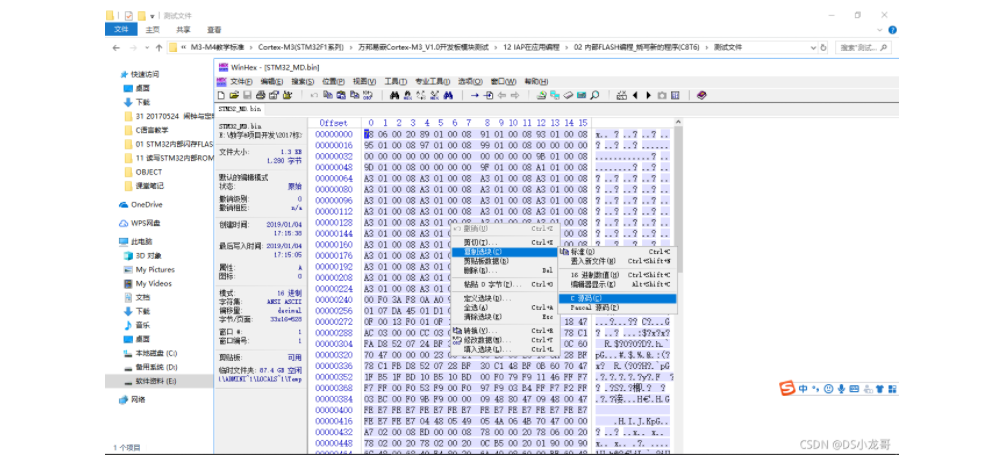
Task: Click the find text binoculars icon
Action: point(394,95)
